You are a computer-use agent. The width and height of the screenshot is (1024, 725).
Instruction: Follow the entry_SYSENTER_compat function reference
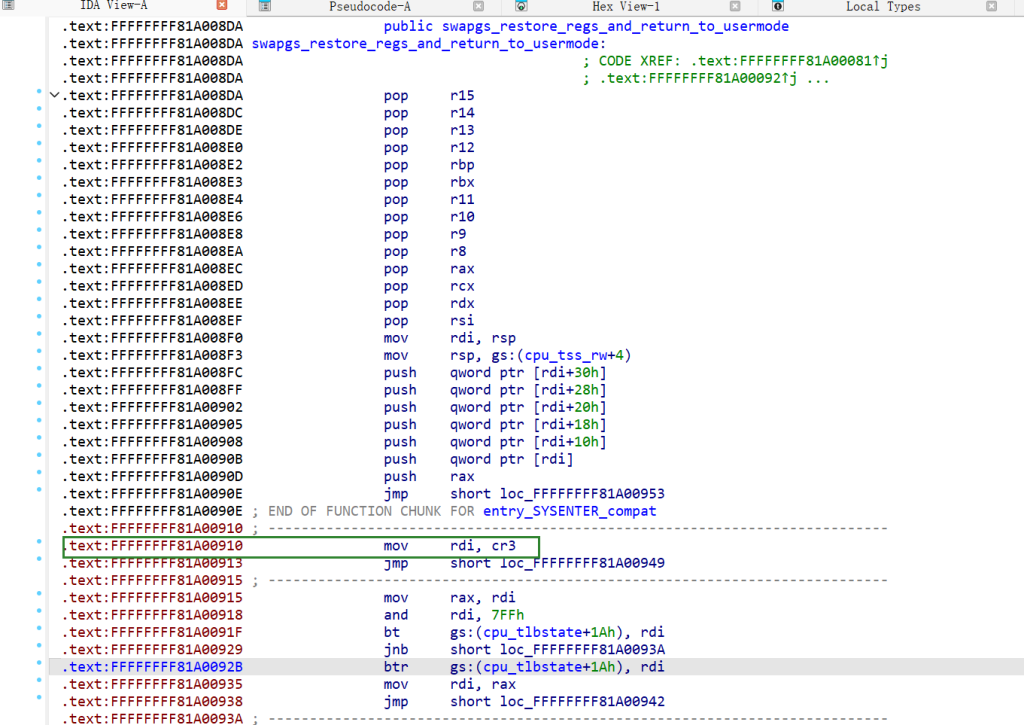569,511
